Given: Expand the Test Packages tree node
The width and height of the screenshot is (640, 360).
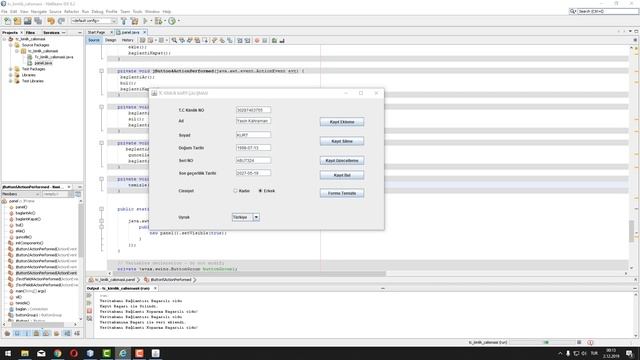Looking at the screenshot, I should point(11,69).
